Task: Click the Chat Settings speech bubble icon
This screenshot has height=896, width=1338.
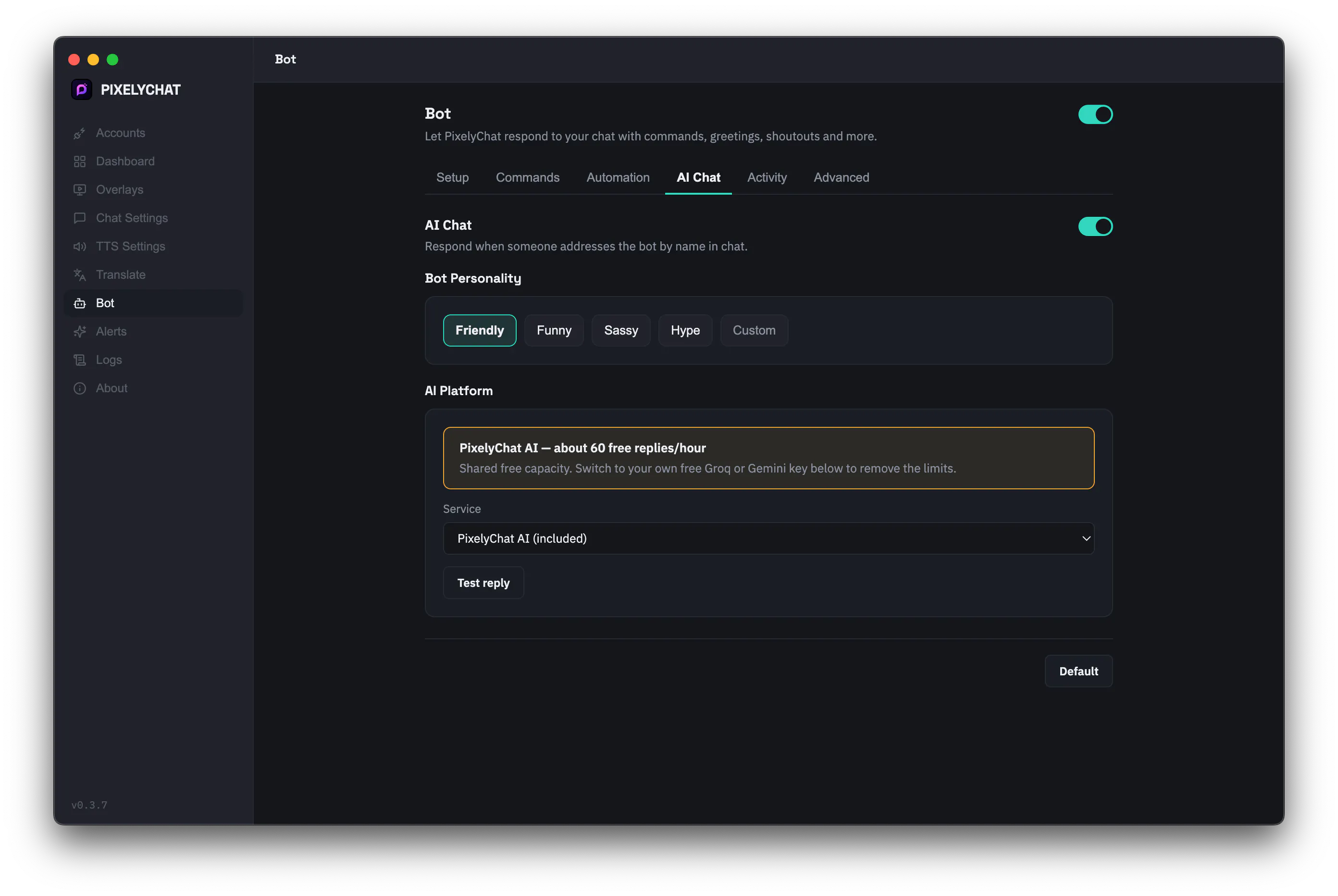Action: 79,218
